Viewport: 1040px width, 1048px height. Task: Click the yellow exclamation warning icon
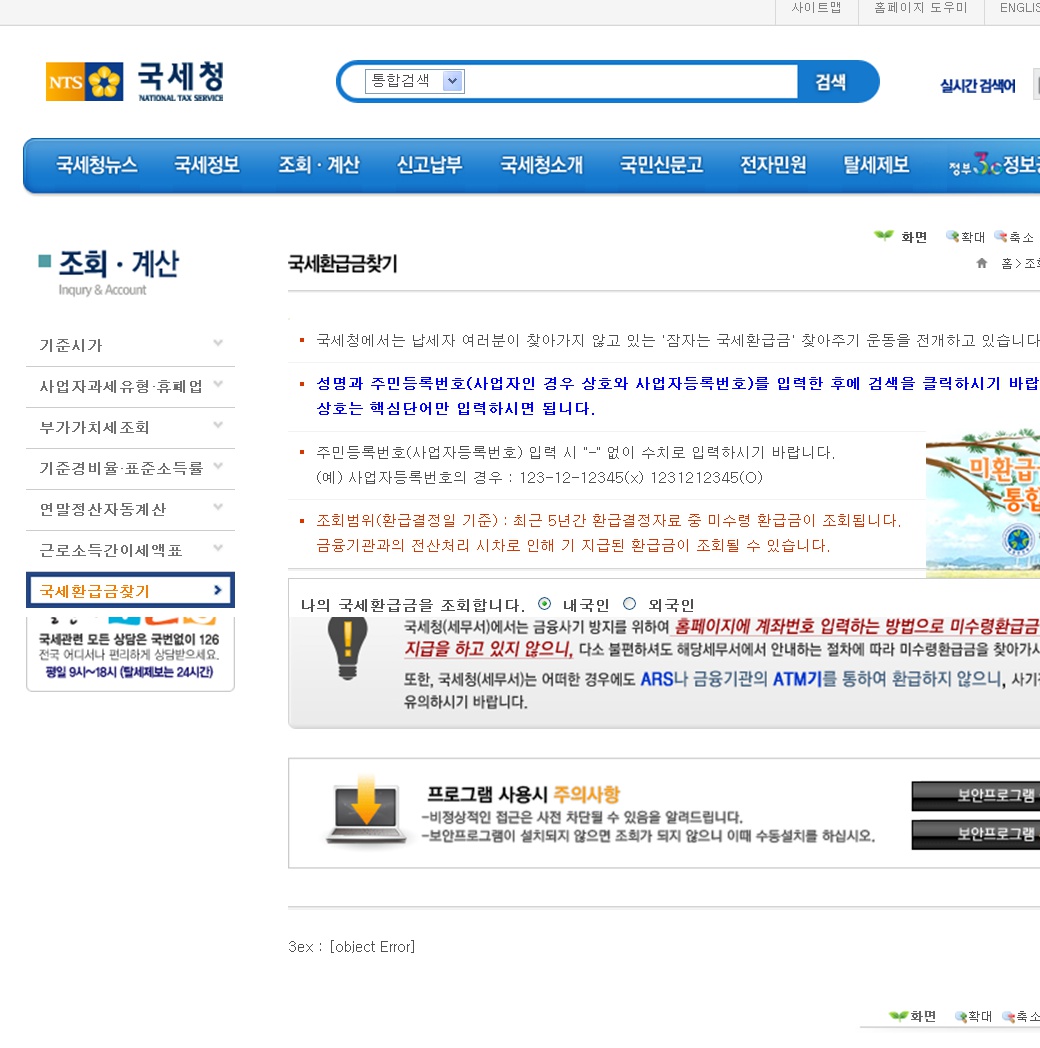pyautogui.click(x=347, y=647)
